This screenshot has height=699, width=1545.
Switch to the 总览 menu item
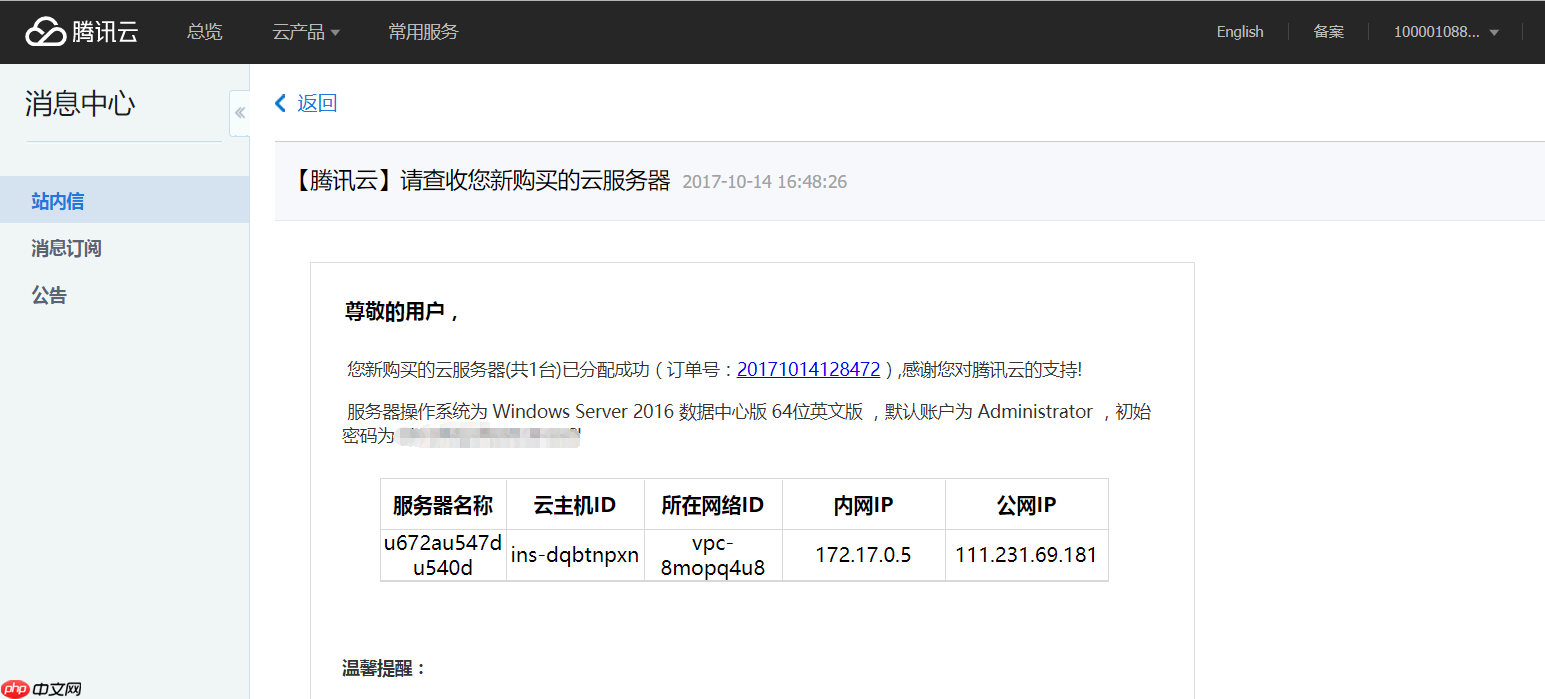coord(204,31)
